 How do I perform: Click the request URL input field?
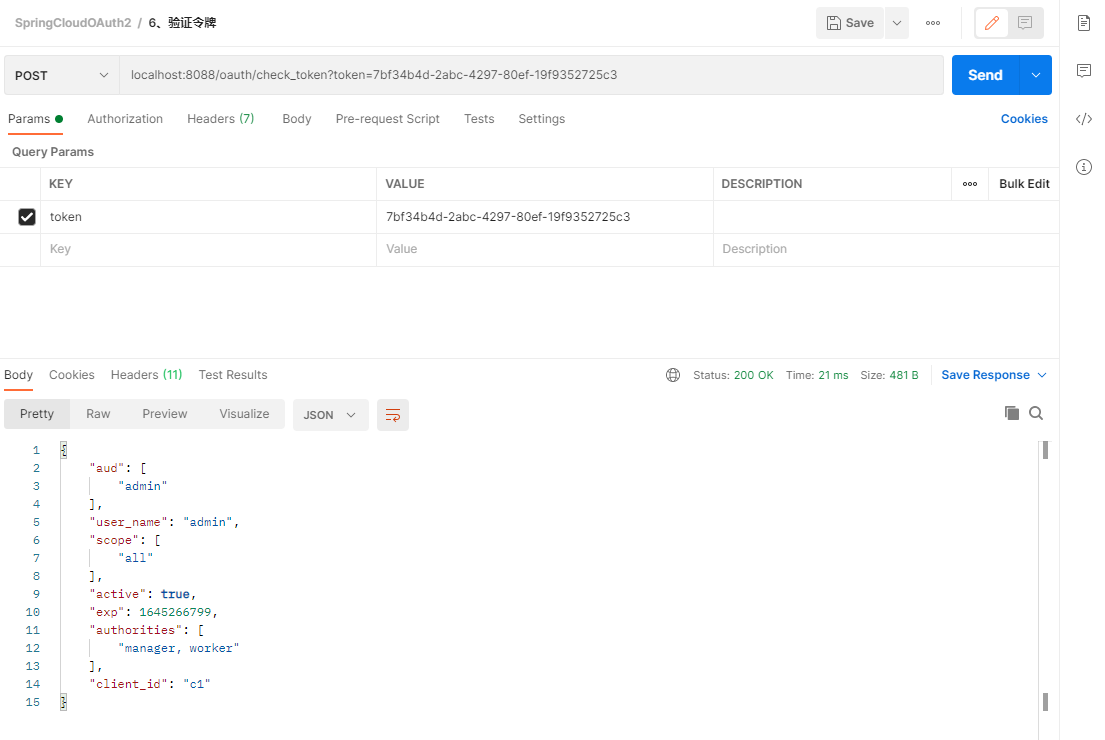pos(531,75)
